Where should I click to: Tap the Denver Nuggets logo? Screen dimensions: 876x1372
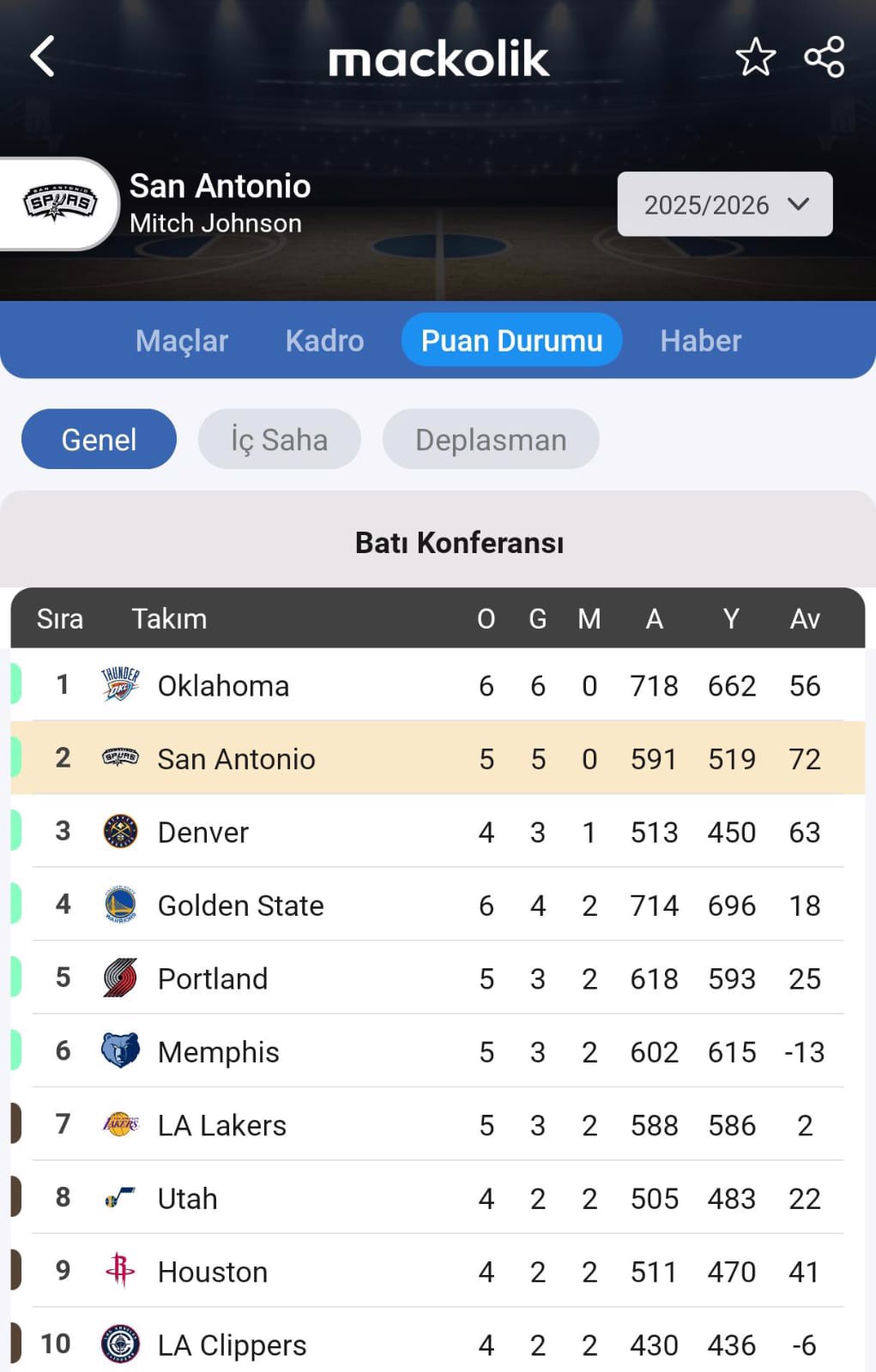coord(120,832)
